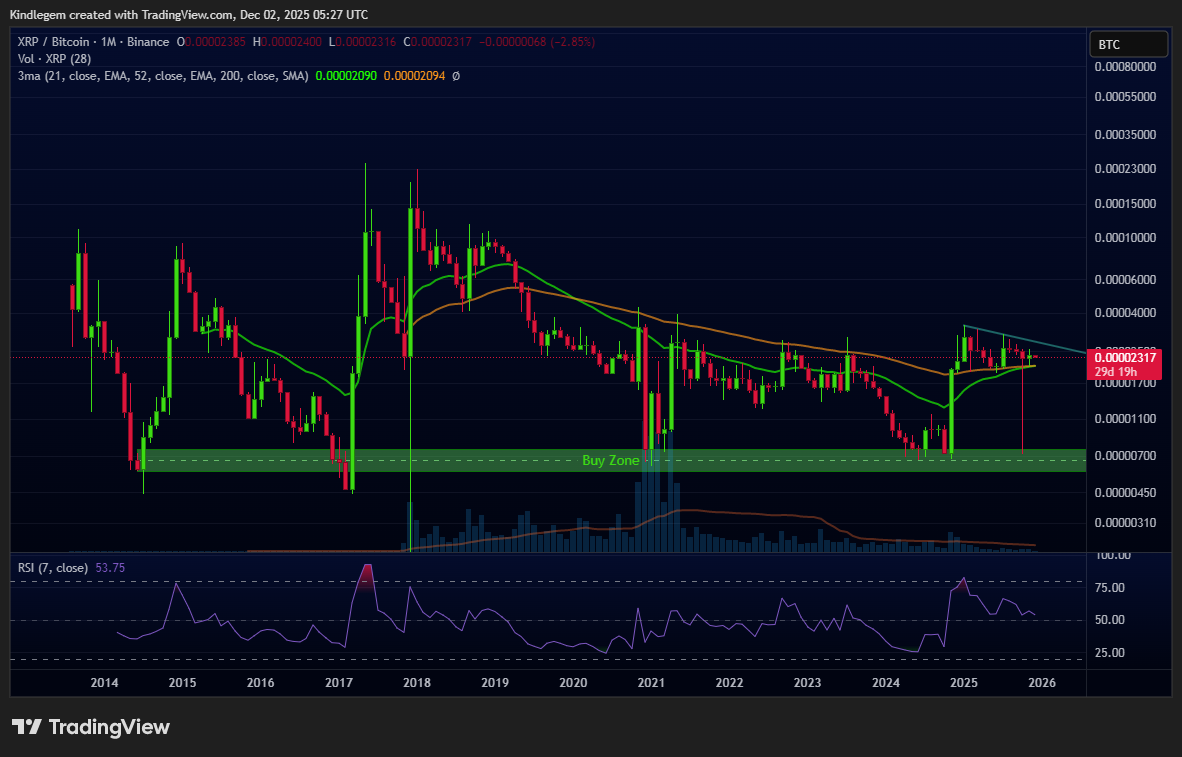Click the 0.00035000 price axis label
1182x757 pixels.
[1125, 135]
